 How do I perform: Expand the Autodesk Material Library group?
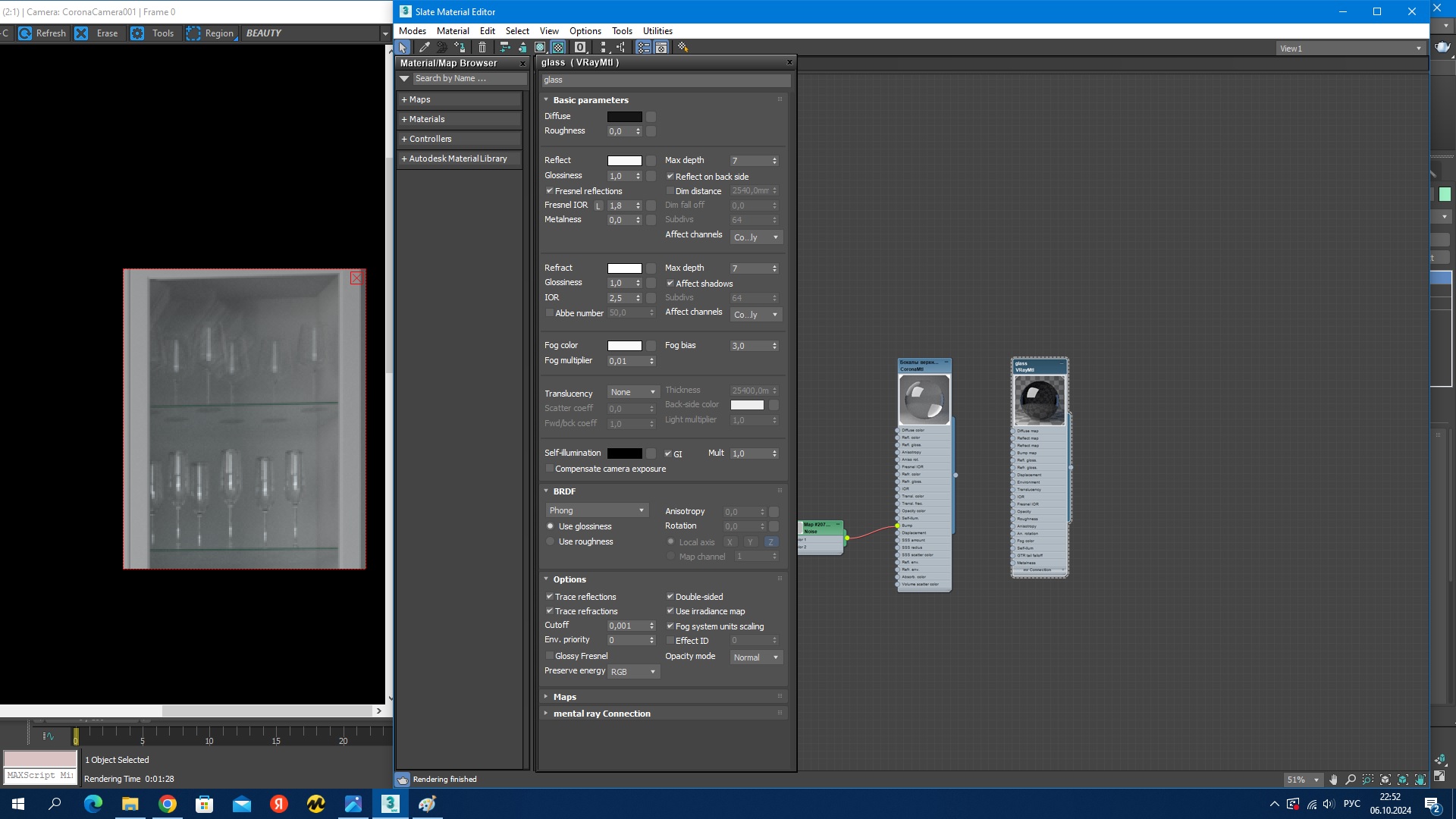click(459, 158)
